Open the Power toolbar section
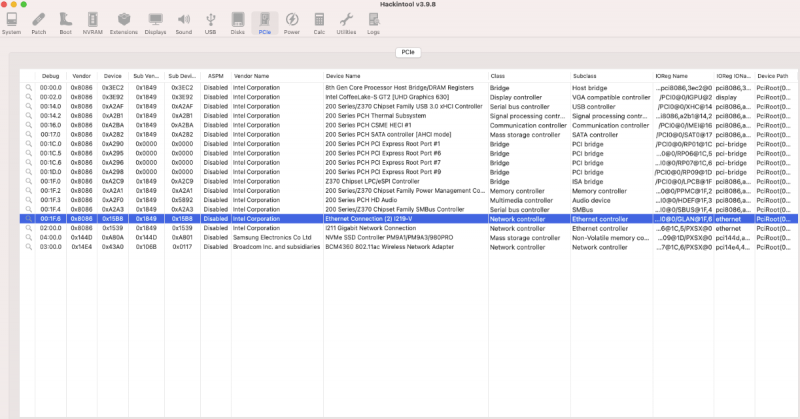Viewport: 800px width, 419px height. click(x=291, y=23)
